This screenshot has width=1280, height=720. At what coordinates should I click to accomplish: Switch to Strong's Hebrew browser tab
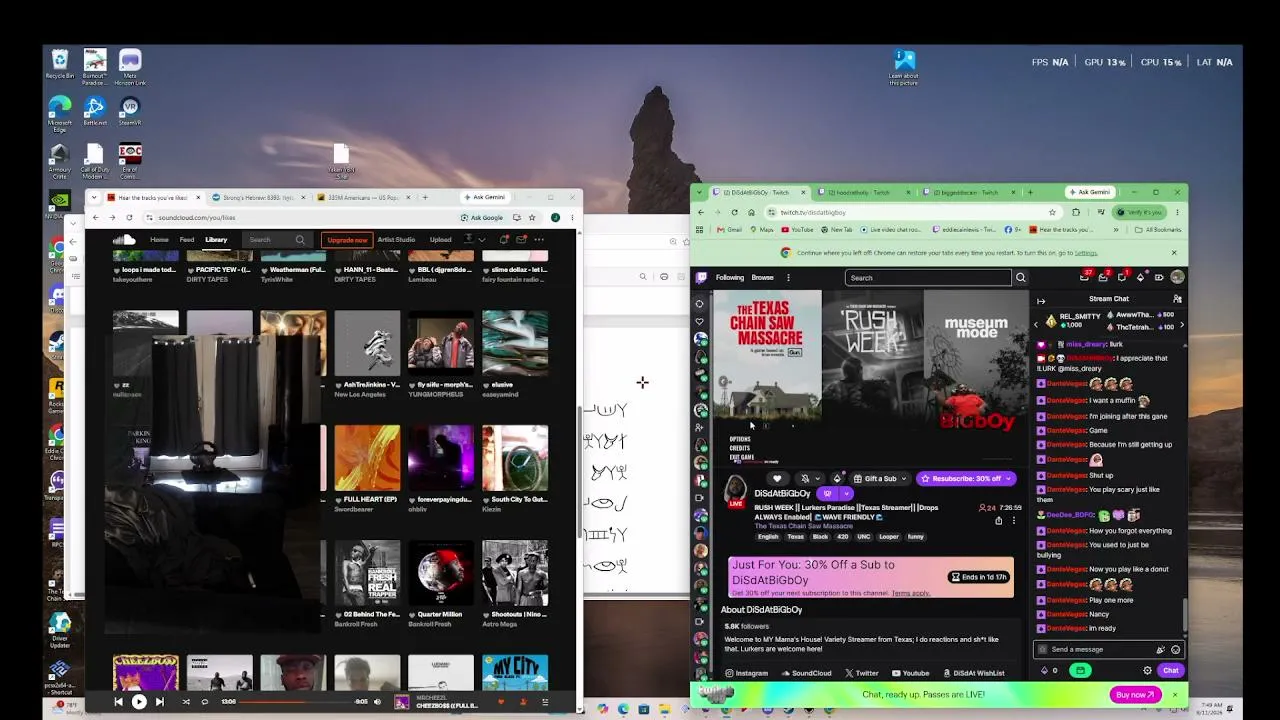tap(257, 198)
